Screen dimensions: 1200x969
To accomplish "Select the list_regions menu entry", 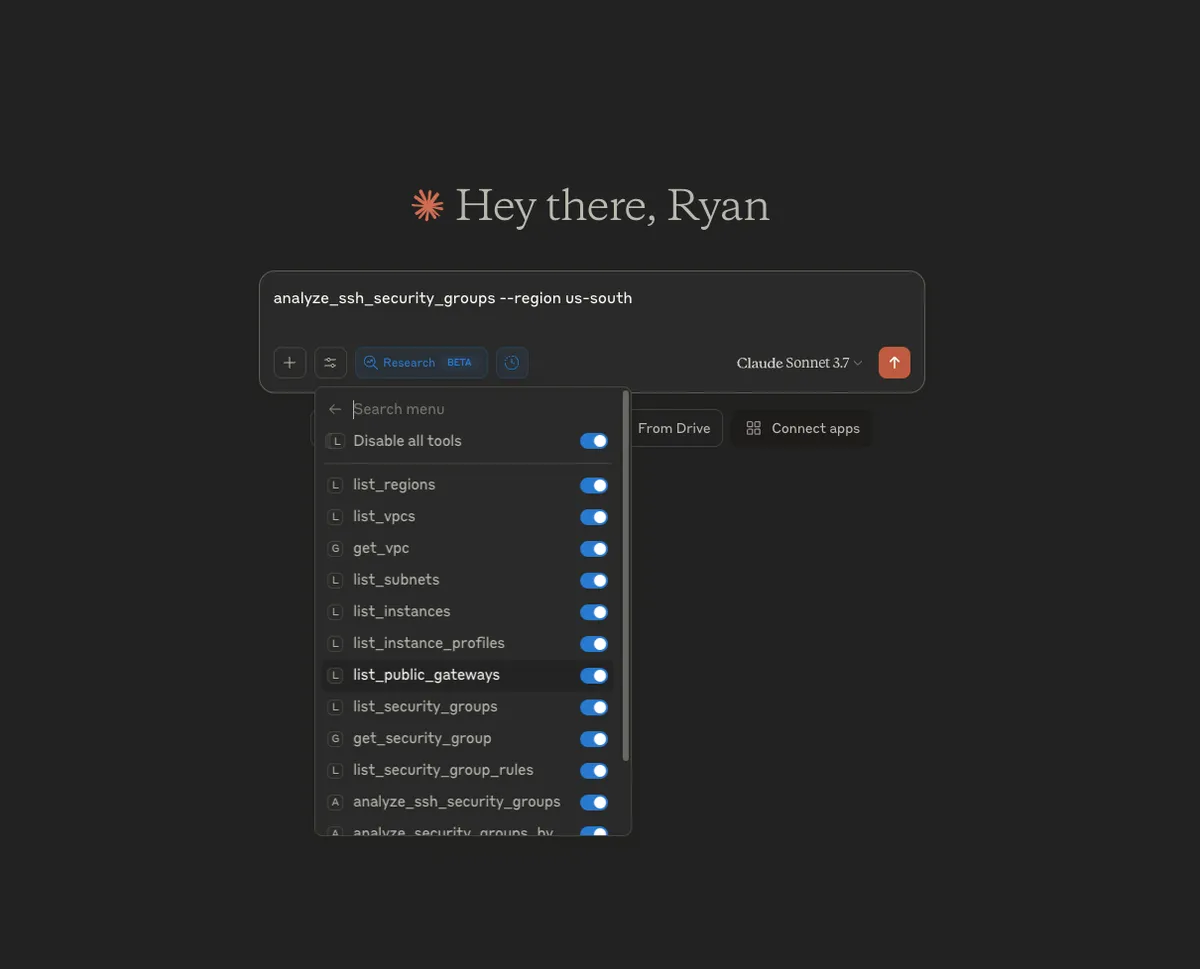I will pos(468,485).
